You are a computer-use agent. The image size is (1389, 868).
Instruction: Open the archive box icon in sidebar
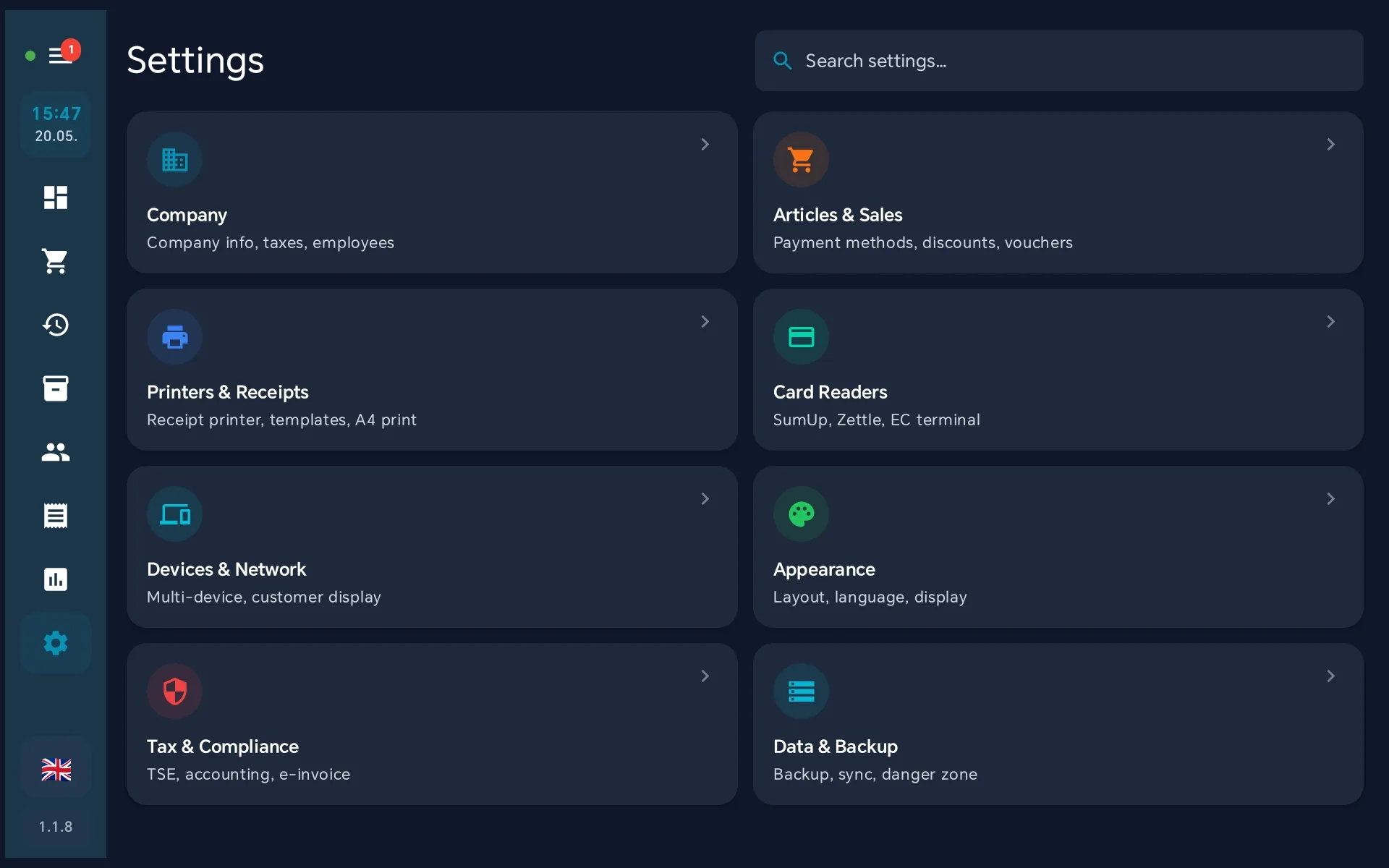point(56,388)
